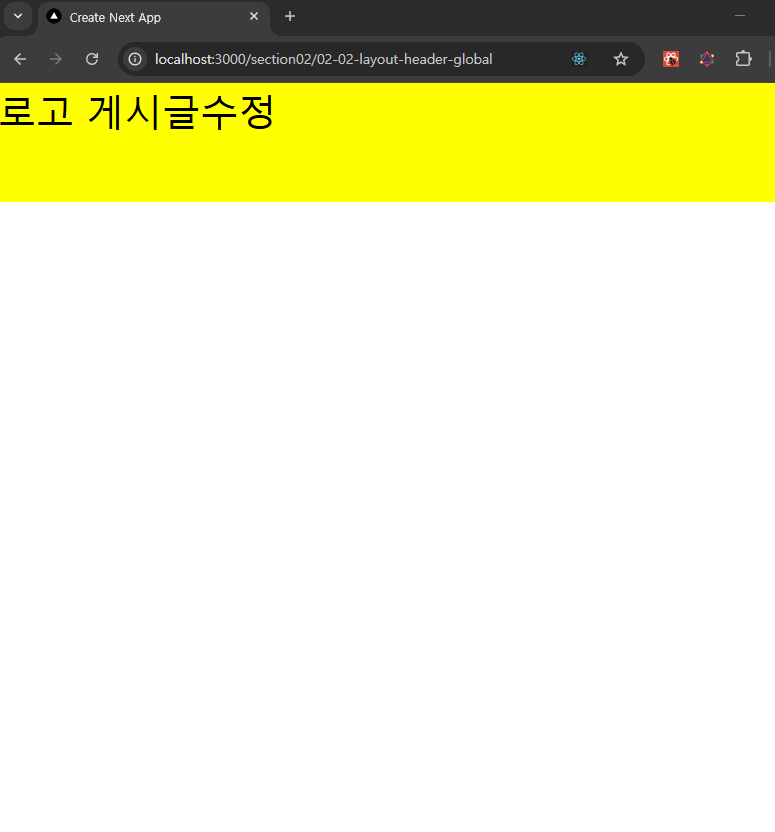Select the Create Next App tab
Screen dimensions: 775x832
pos(154,18)
